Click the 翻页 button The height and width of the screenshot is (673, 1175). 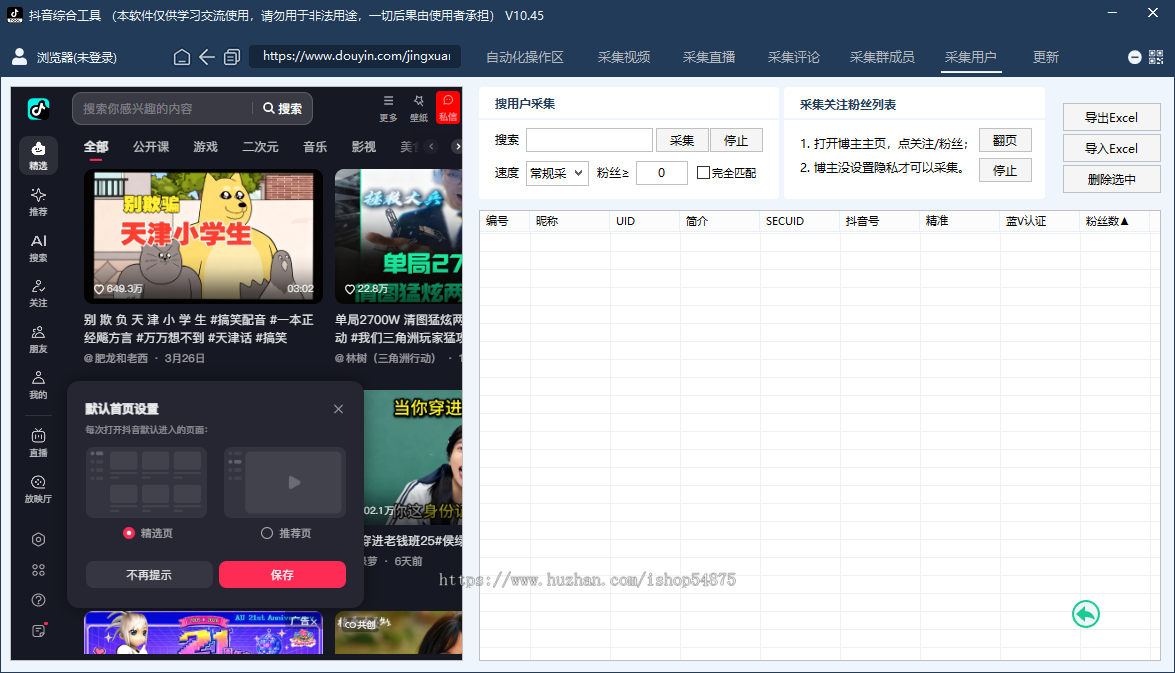click(1005, 140)
